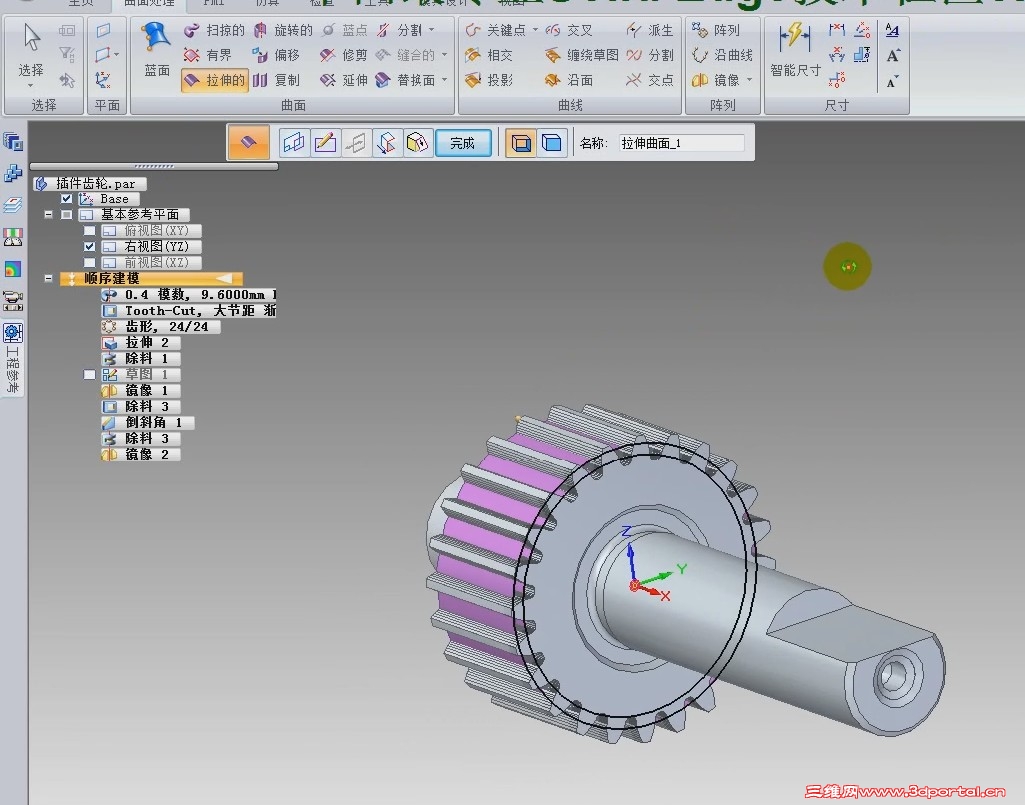Click the 延伸 extend surface tool
This screenshot has height=805, width=1025.
point(344,80)
